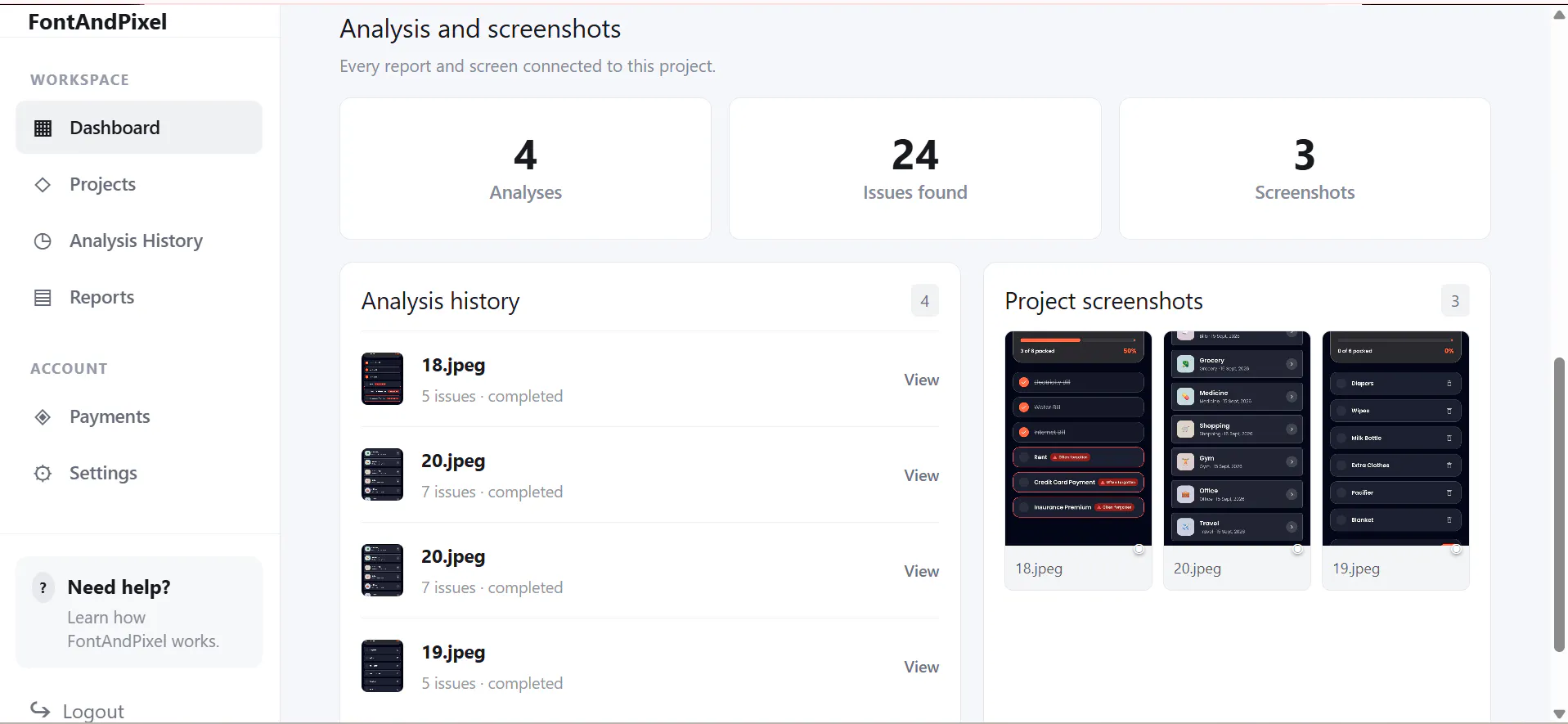Click the Projects diamond icon

pyautogui.click(x=43, y=184)
